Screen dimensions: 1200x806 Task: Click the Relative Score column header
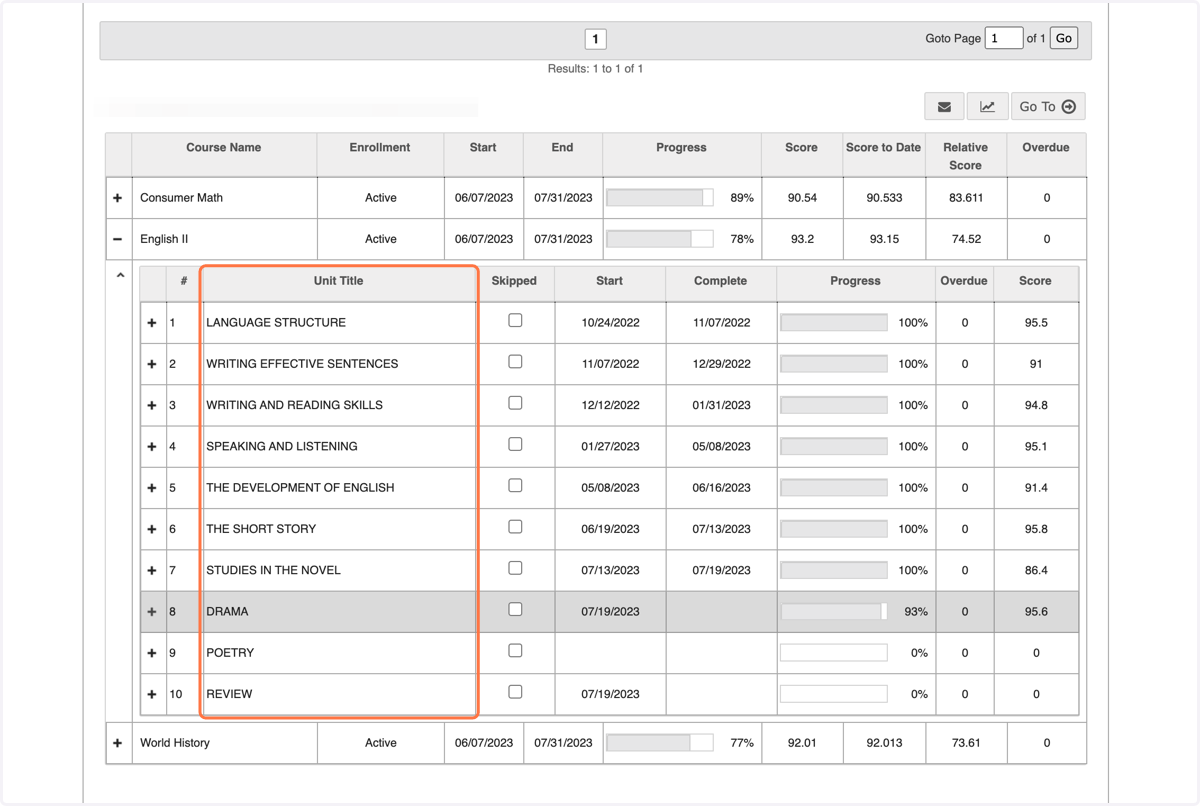click(x=965, y=156)
